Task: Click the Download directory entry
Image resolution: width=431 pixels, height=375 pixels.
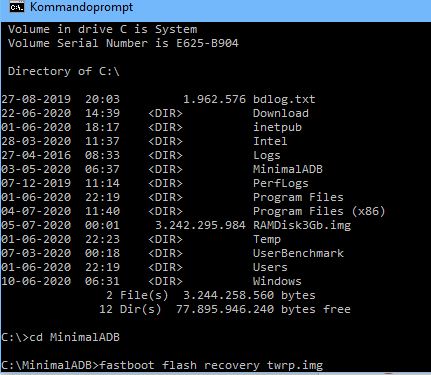Action: tap(281, 113)
